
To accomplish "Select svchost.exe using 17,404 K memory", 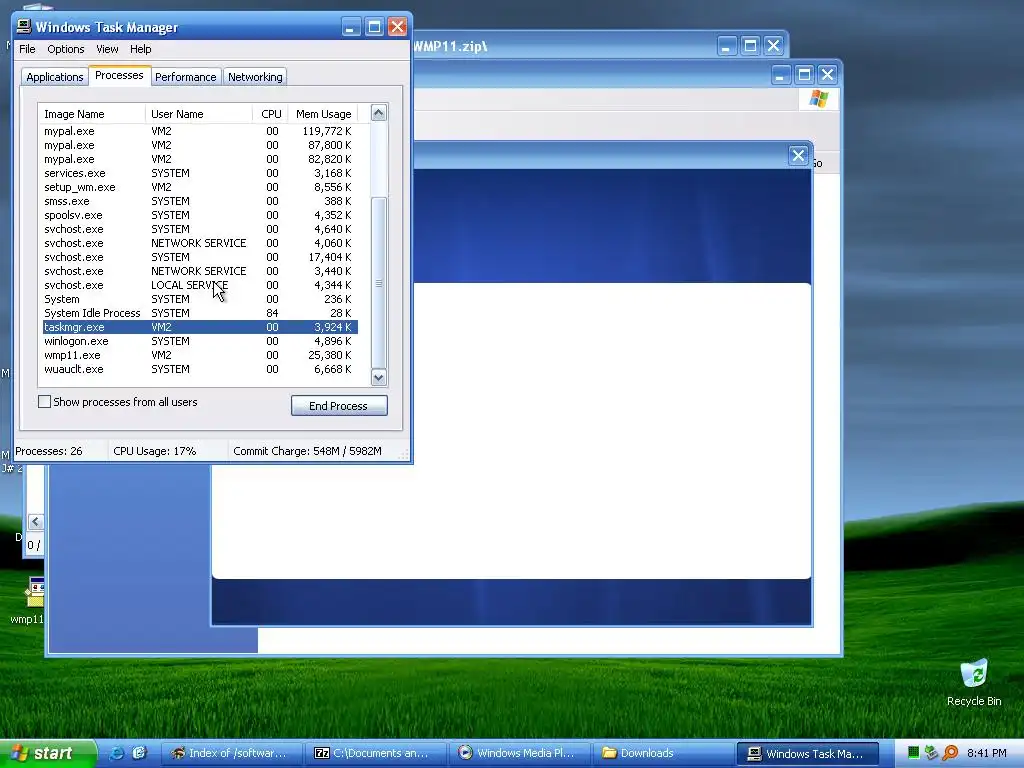I will 200,257.
